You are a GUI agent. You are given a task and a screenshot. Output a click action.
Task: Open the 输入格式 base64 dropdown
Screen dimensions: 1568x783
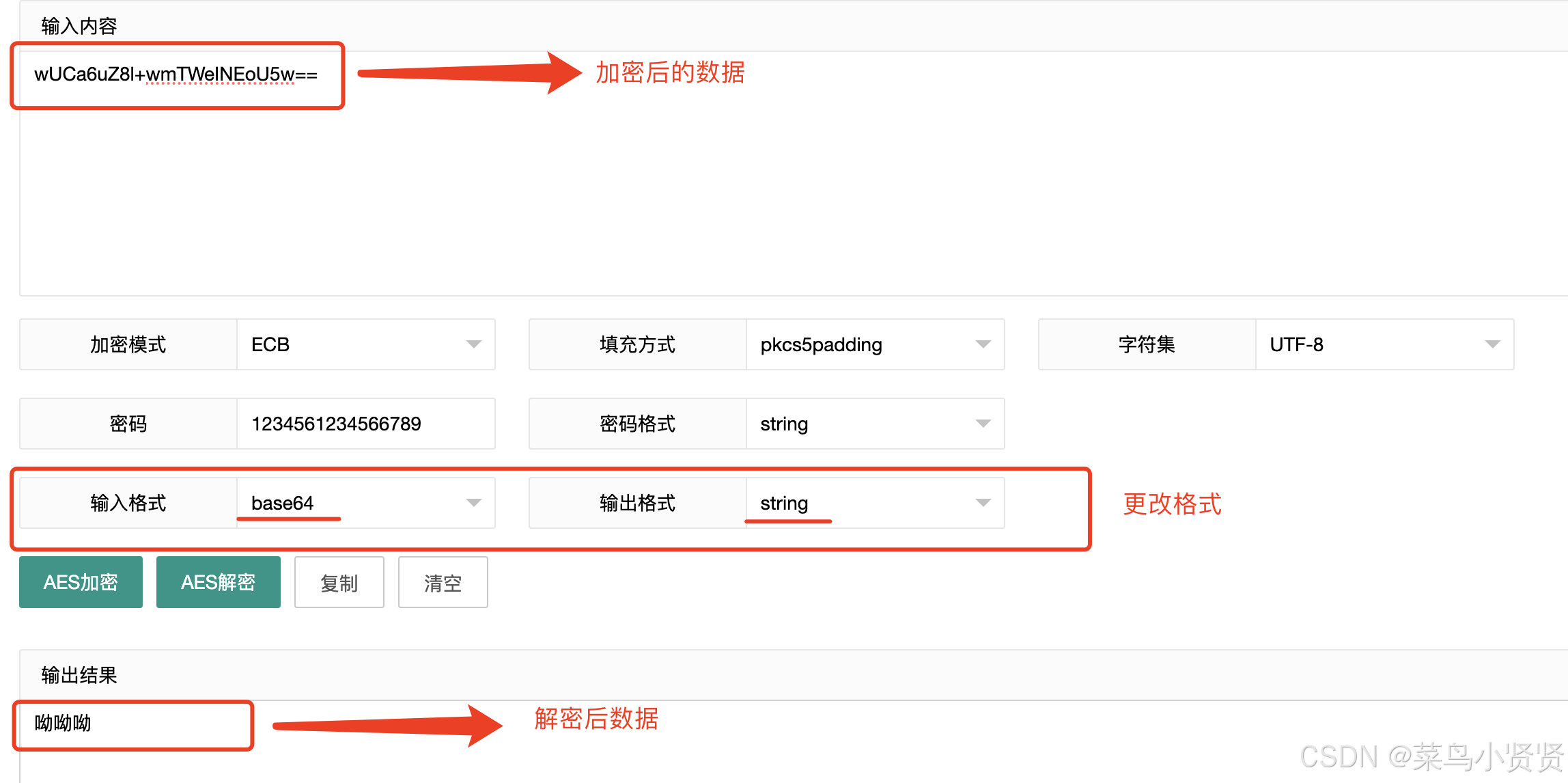[x=365, y=503]
